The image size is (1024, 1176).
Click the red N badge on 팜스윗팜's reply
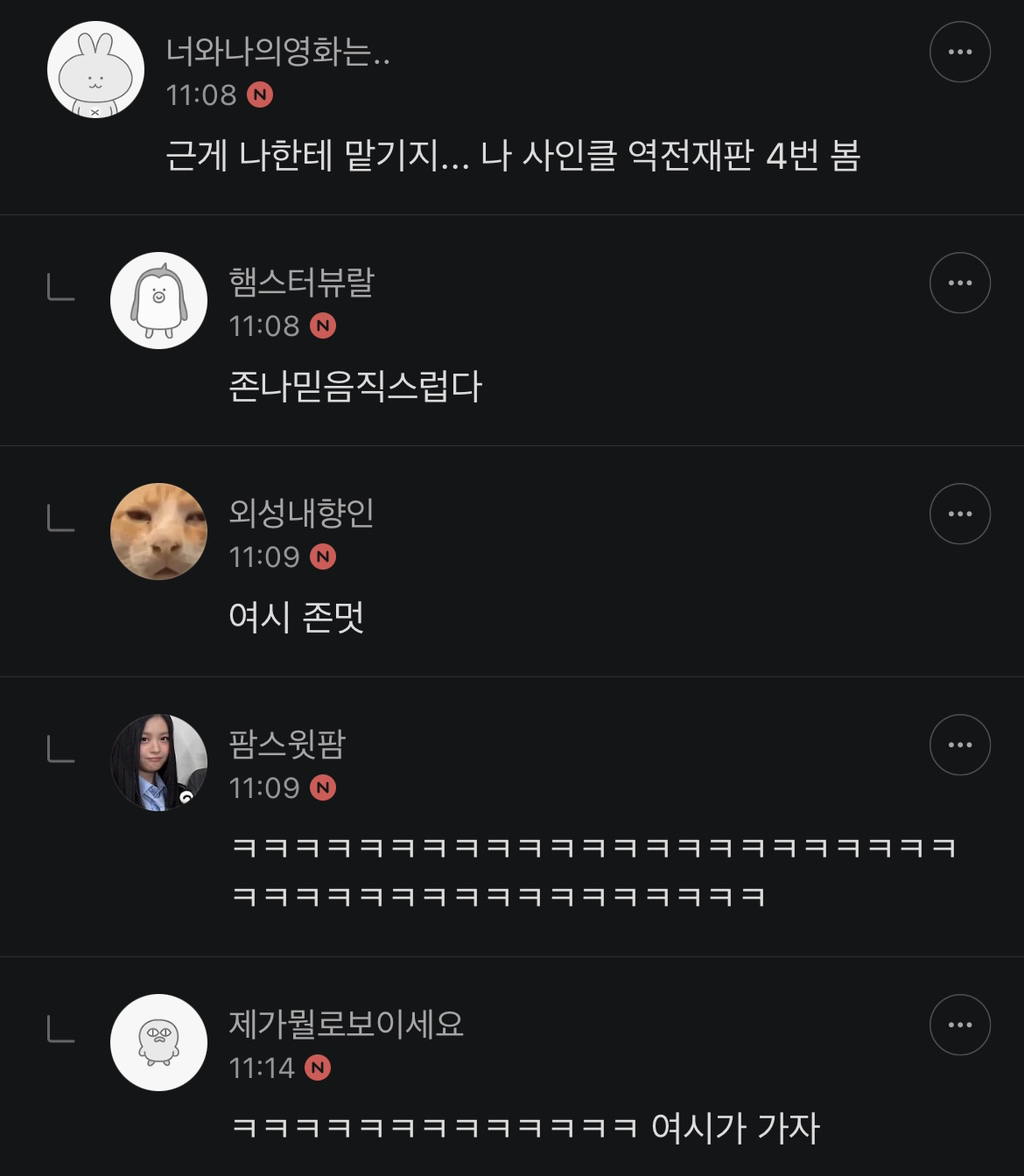point(322,788)
